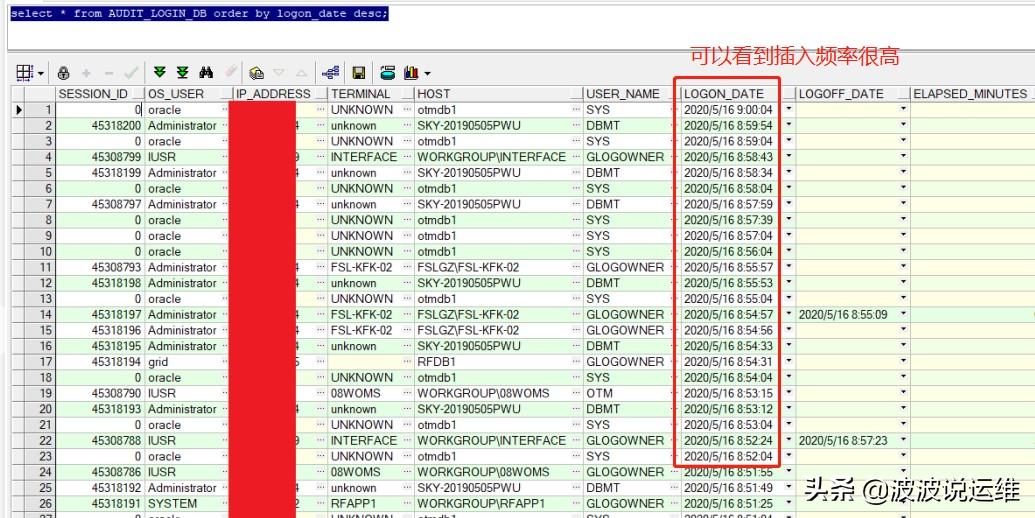Select LOGON_DATE column header

737,94
